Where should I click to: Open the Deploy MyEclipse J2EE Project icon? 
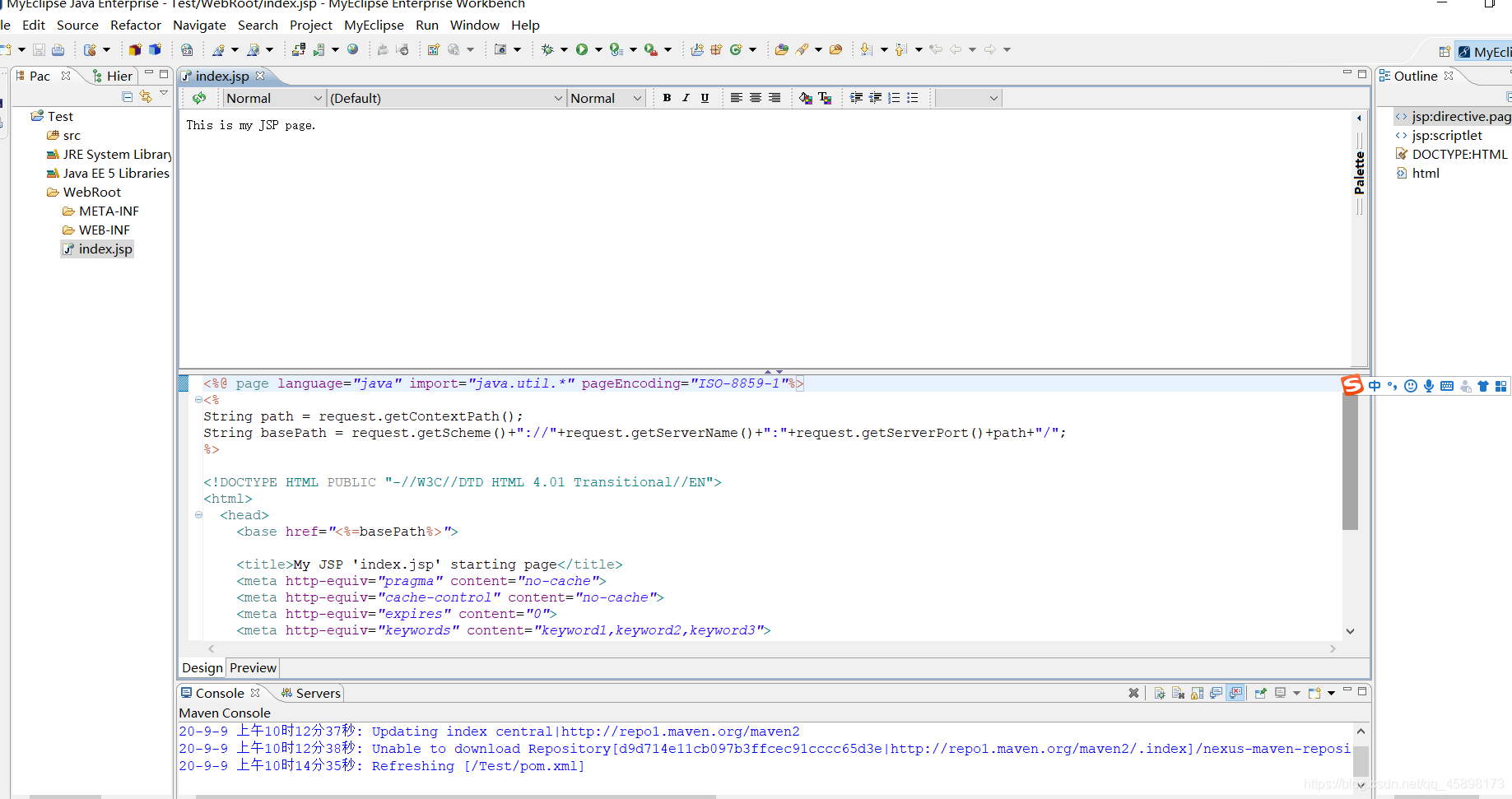pos(299,49)
